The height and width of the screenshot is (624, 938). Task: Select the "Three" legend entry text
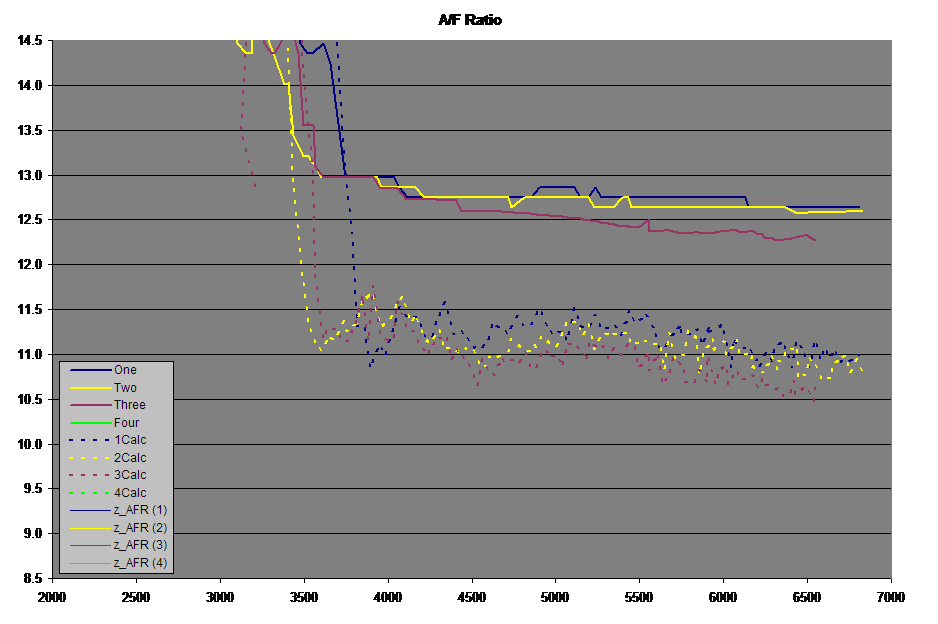point(129,405)
